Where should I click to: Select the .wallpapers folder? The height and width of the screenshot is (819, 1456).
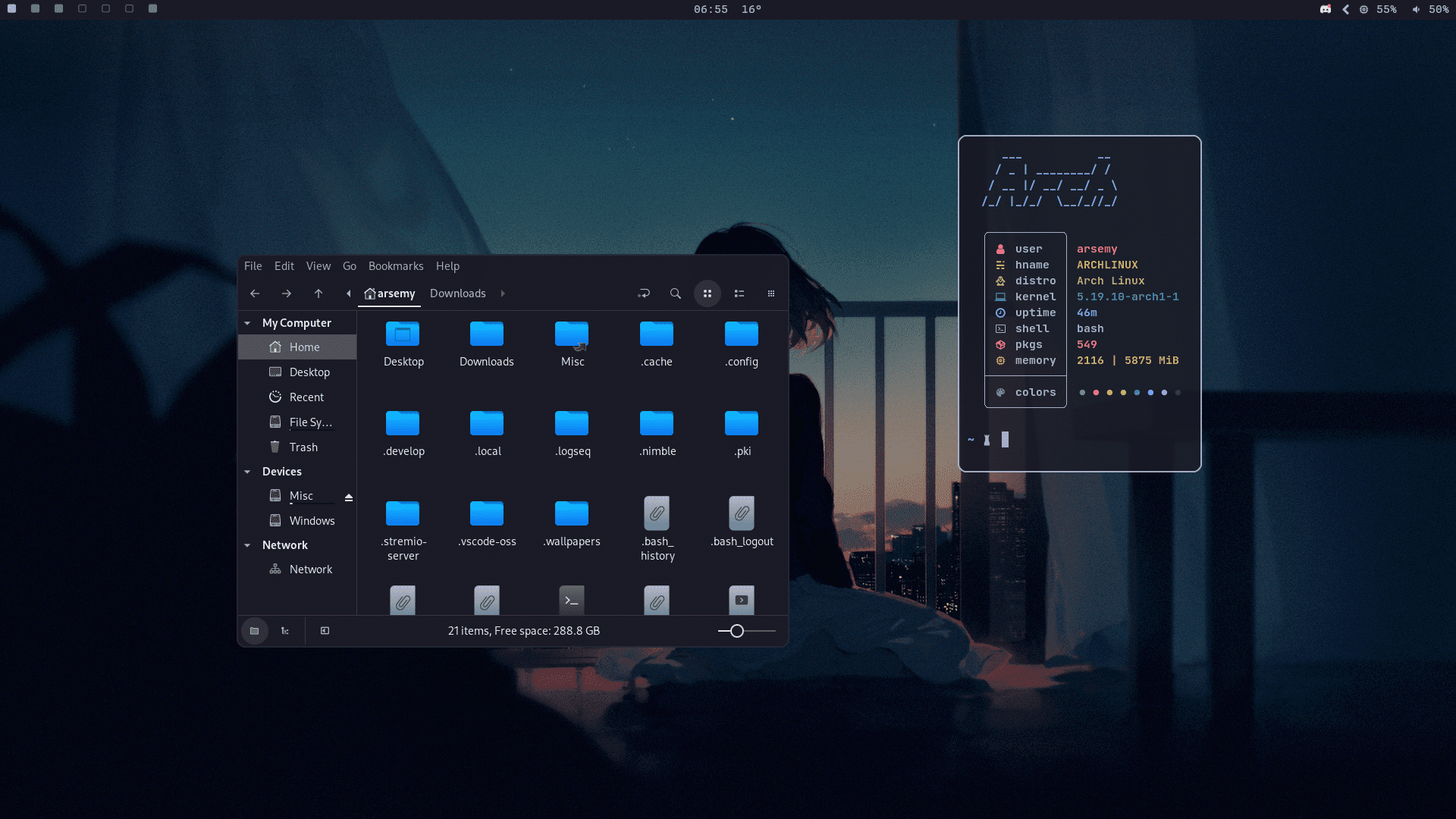coord(572,514)
